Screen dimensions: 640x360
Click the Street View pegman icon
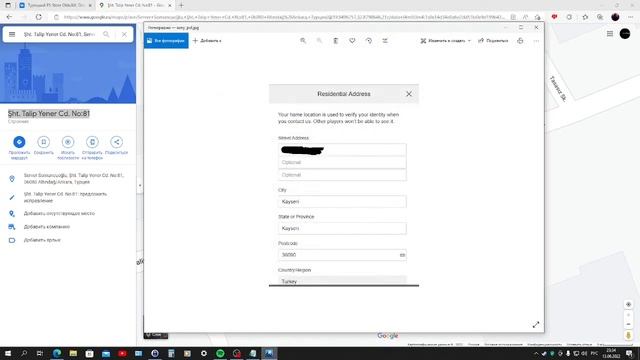click(x=629, y=336)
